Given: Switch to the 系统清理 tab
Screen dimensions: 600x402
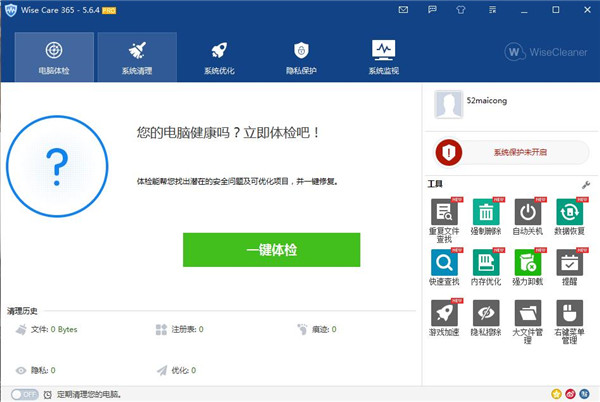Looking at the screenshot, I should pyautogui.click(x=137, y=57).
